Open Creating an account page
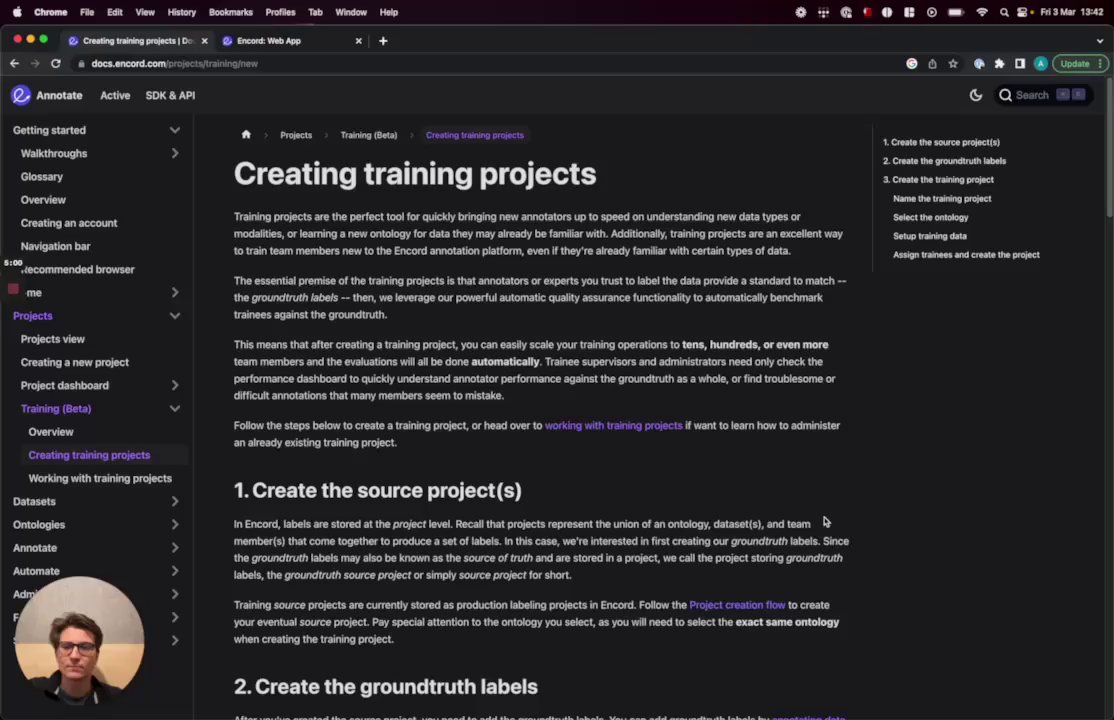1114x720 pixels. coord(69,223)
